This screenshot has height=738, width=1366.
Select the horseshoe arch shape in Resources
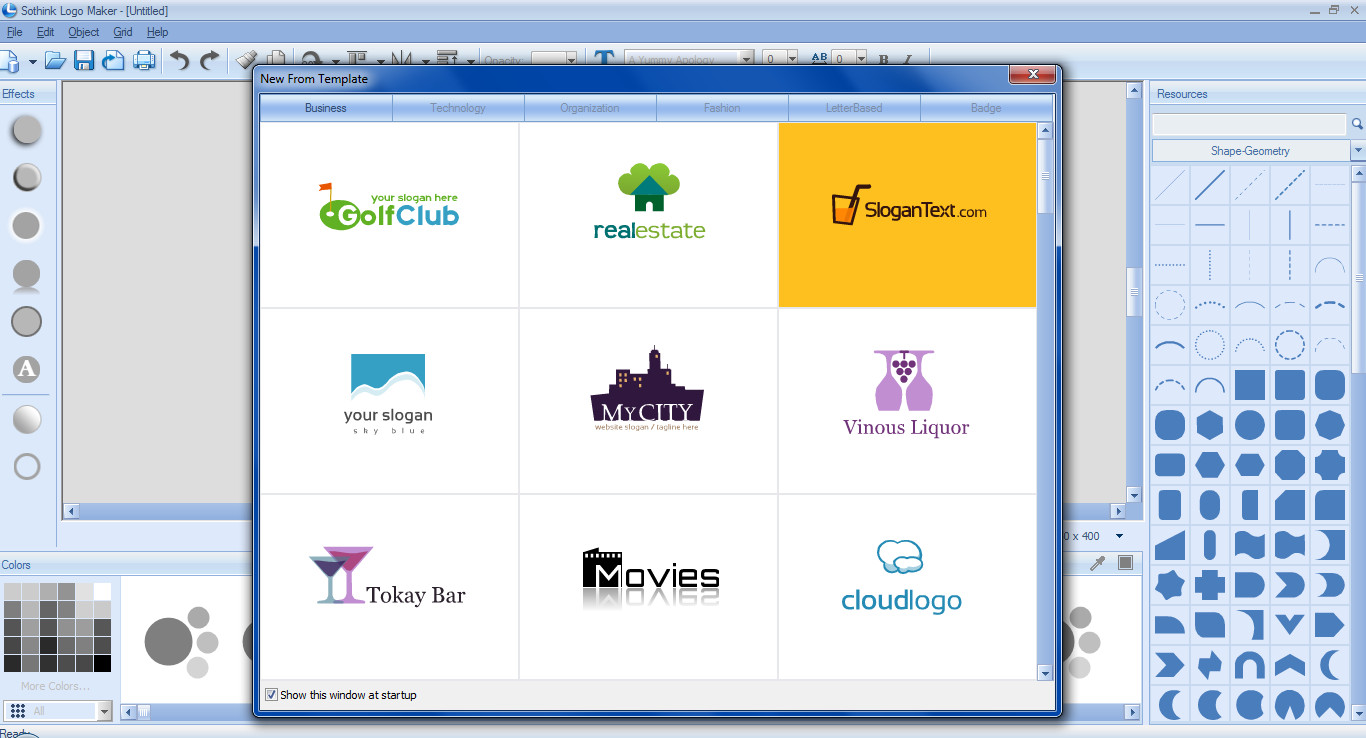pos(1250,665)
